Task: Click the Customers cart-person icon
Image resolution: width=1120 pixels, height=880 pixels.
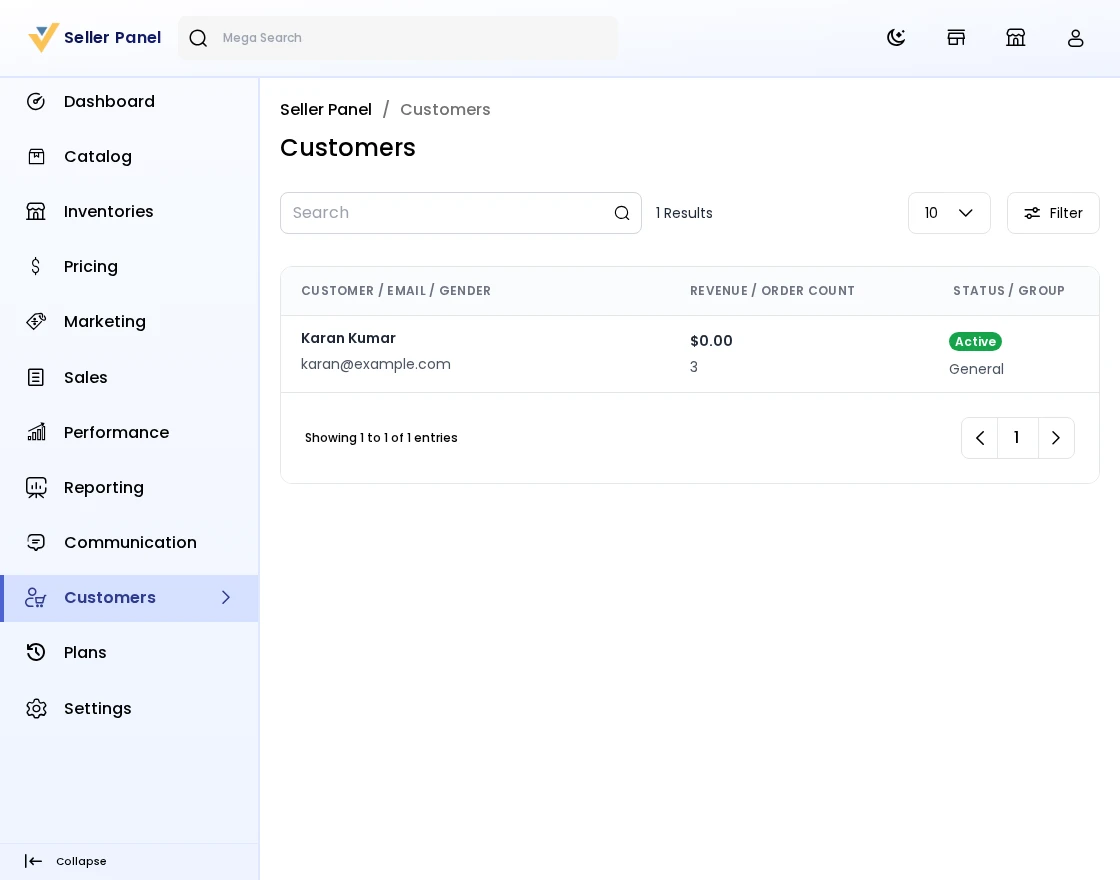Action: coord(36,597)
